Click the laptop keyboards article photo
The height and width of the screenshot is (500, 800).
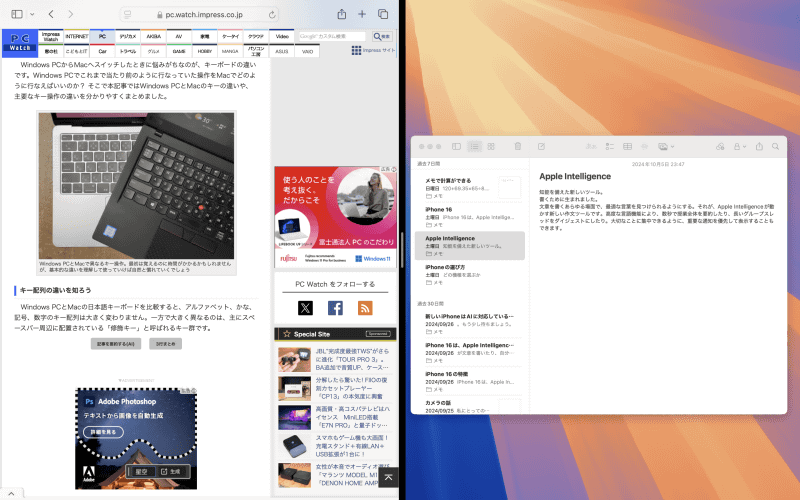136,186
